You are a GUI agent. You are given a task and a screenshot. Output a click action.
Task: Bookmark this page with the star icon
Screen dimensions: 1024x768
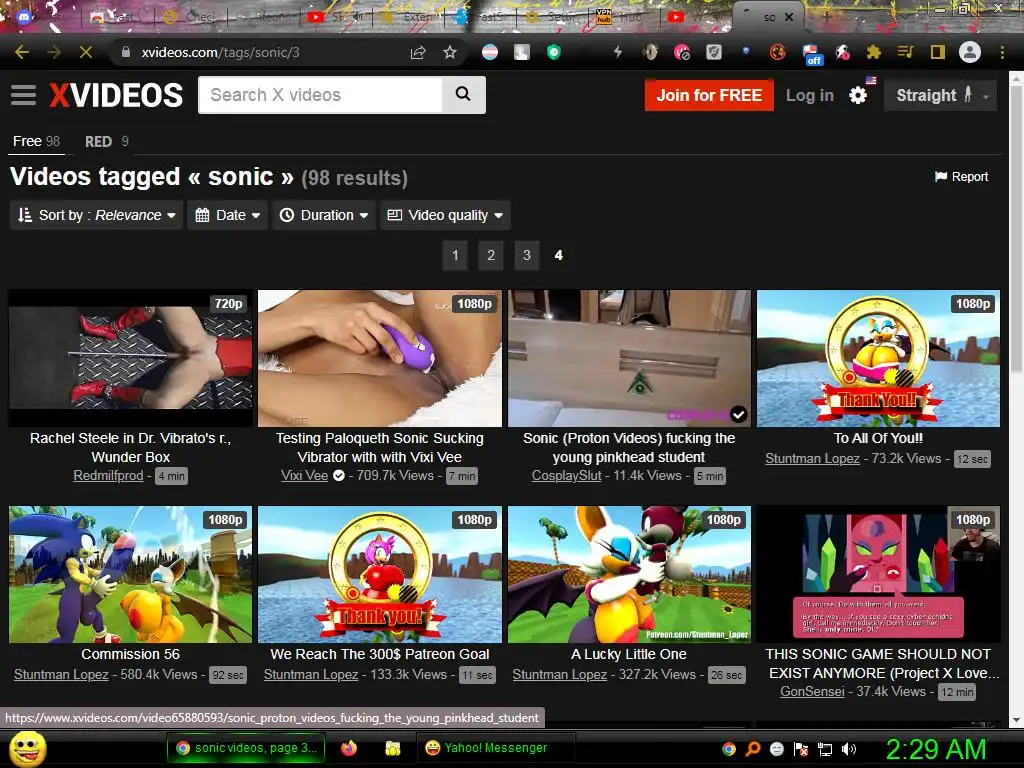tap(450, 52)
